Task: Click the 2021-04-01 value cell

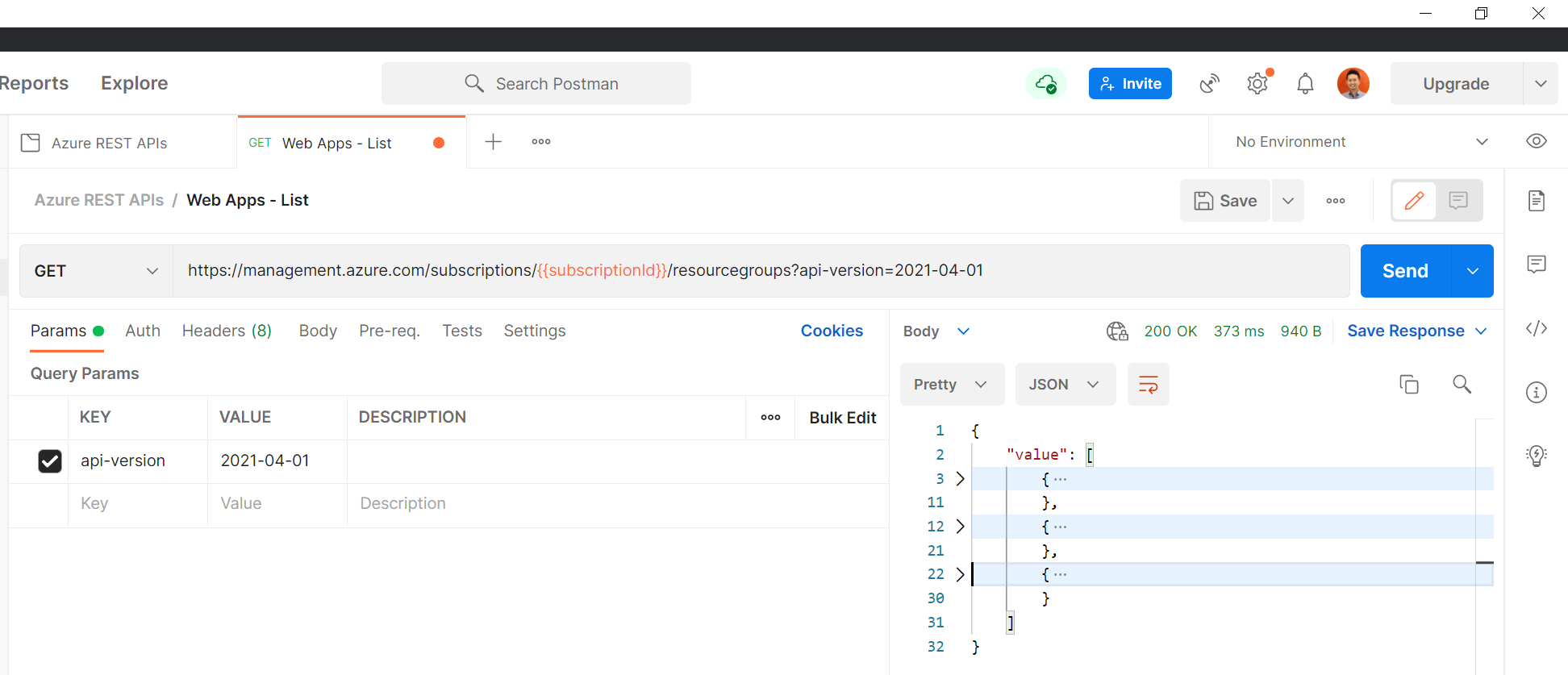Action: (x=277, y=460)
